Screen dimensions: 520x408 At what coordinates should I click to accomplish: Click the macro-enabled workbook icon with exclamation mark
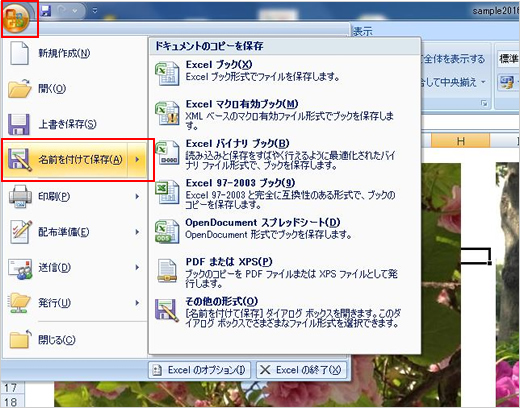point(167,113)
